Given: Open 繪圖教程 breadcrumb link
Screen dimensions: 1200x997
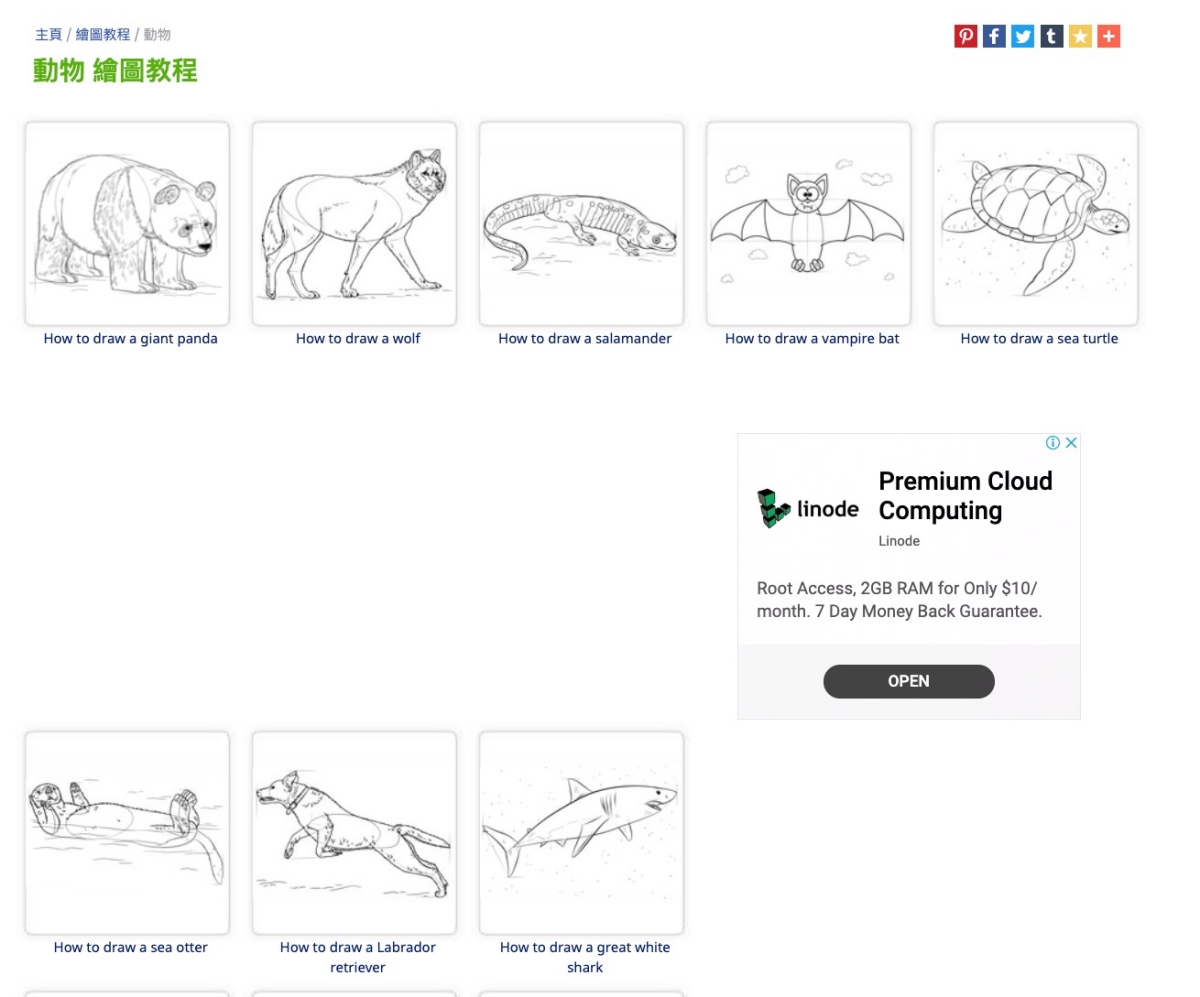Looking at the screenshot, I should point(103,35).
